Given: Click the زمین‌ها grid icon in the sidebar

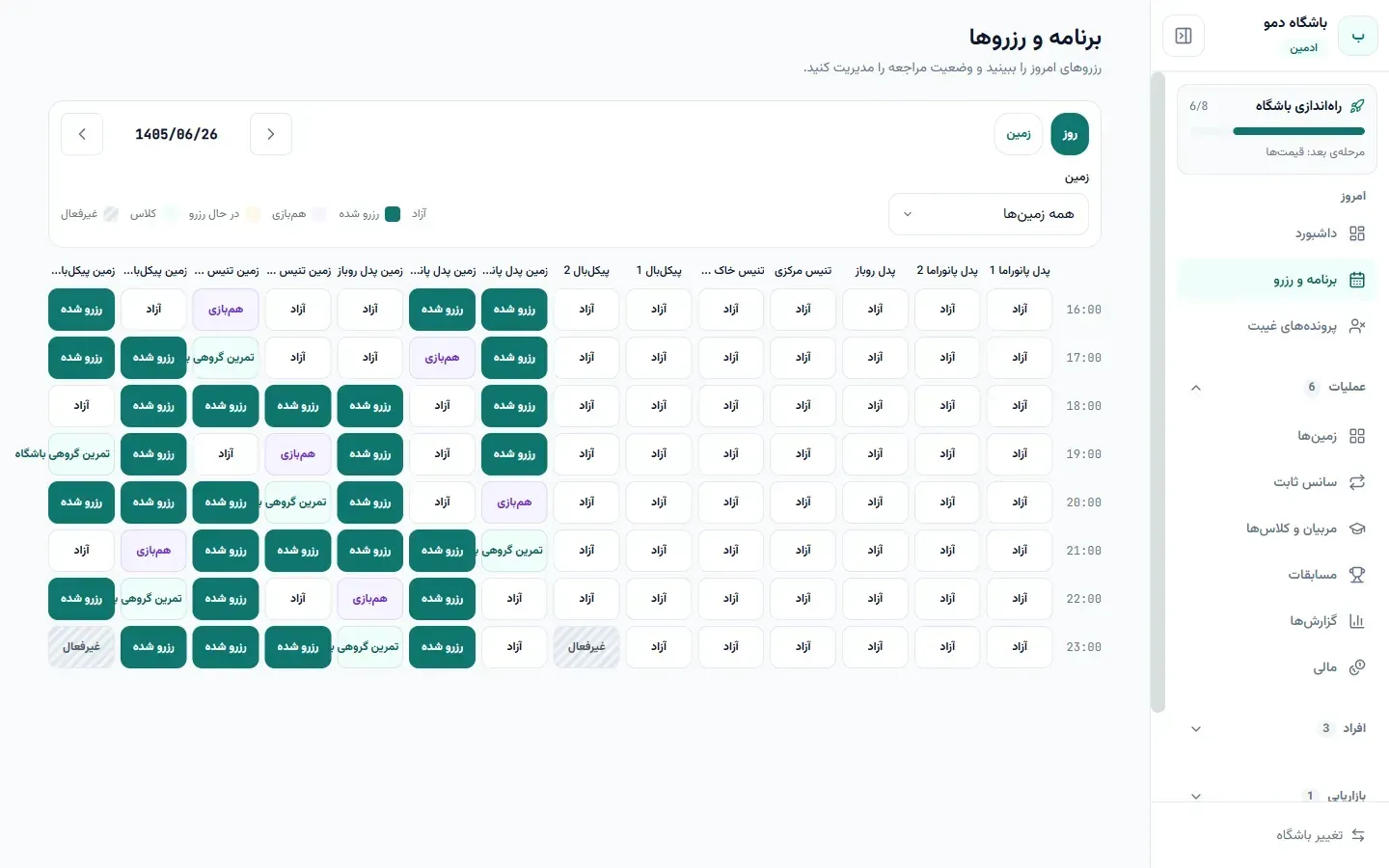Looking at the screenshot, I should [1357, 436].
